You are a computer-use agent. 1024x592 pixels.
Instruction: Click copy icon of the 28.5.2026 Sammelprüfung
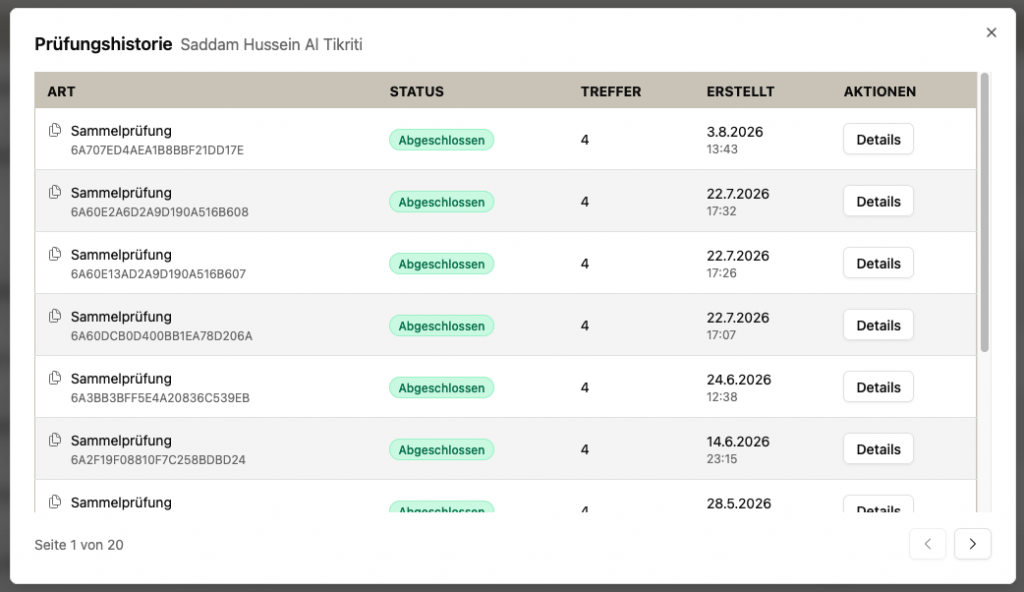pyautogui.click(x=55, y=502)
